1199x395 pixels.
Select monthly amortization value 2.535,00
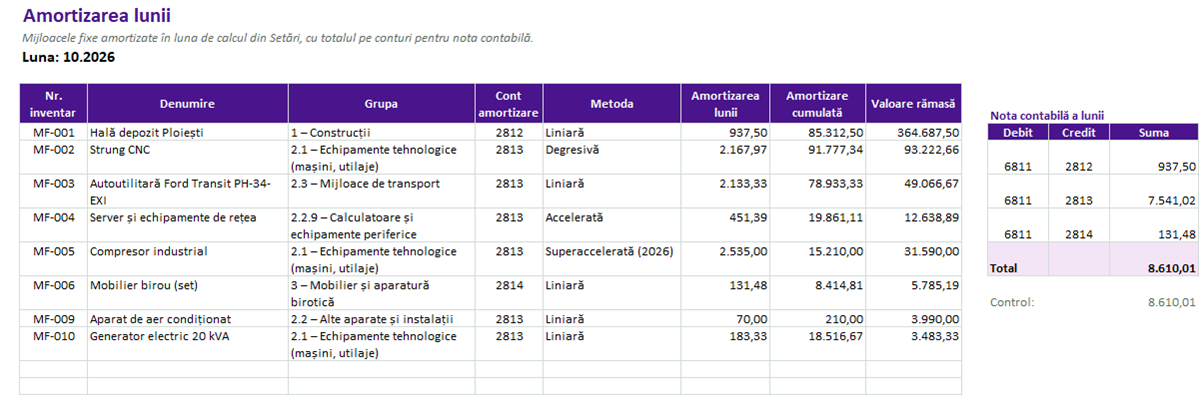tap(725, 259)
